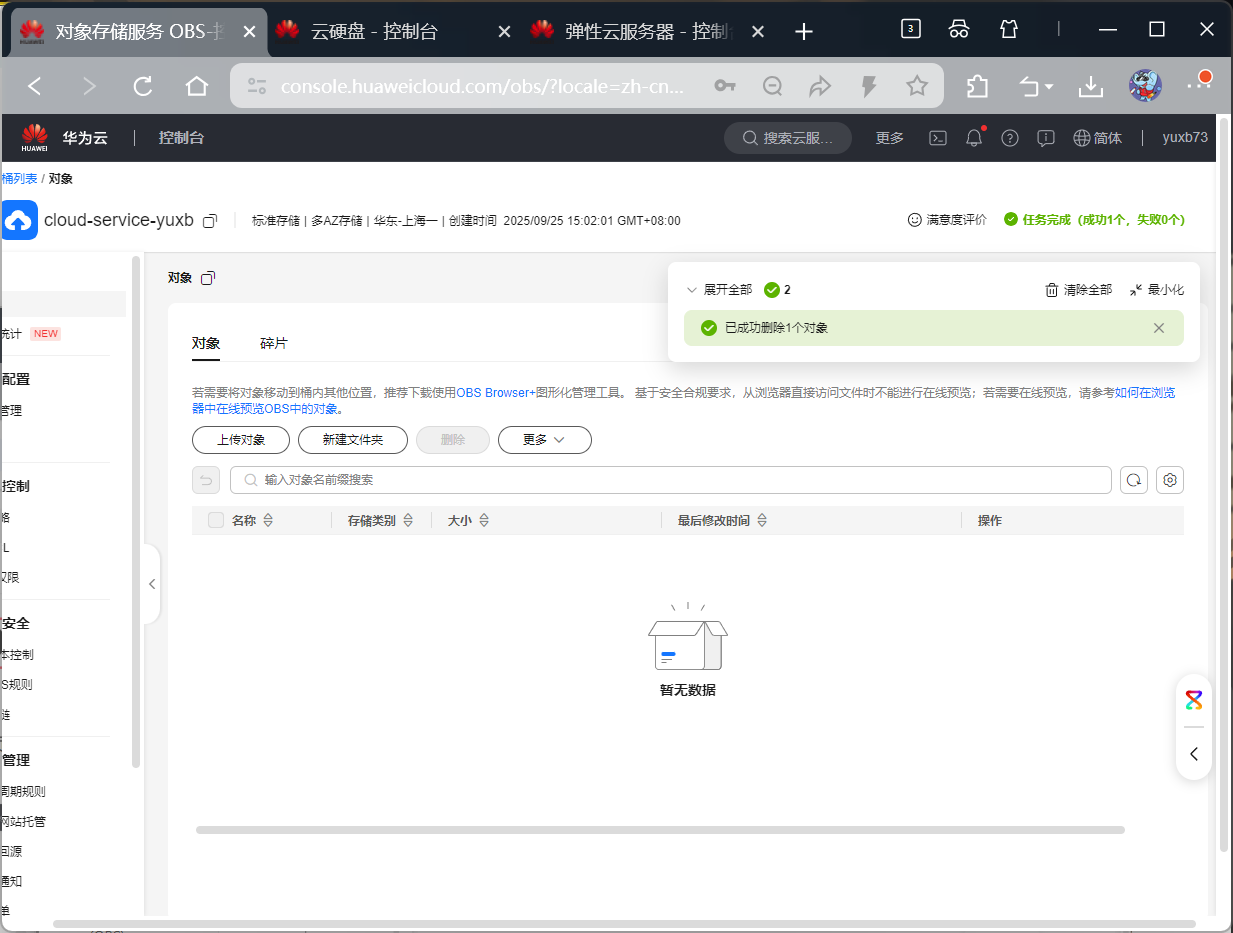The height and width of the screenshot is (933, 1233).
Task: Click the site settings icon in address bar
Action: click(x=257, y=87)
